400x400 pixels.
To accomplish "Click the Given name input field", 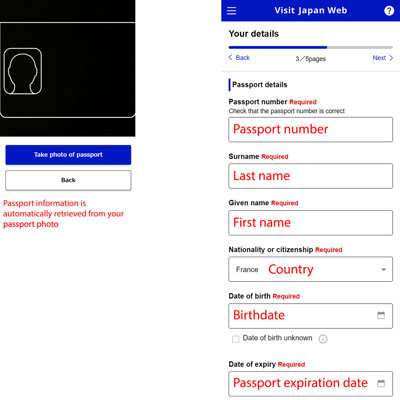I will tap(310, 223).
